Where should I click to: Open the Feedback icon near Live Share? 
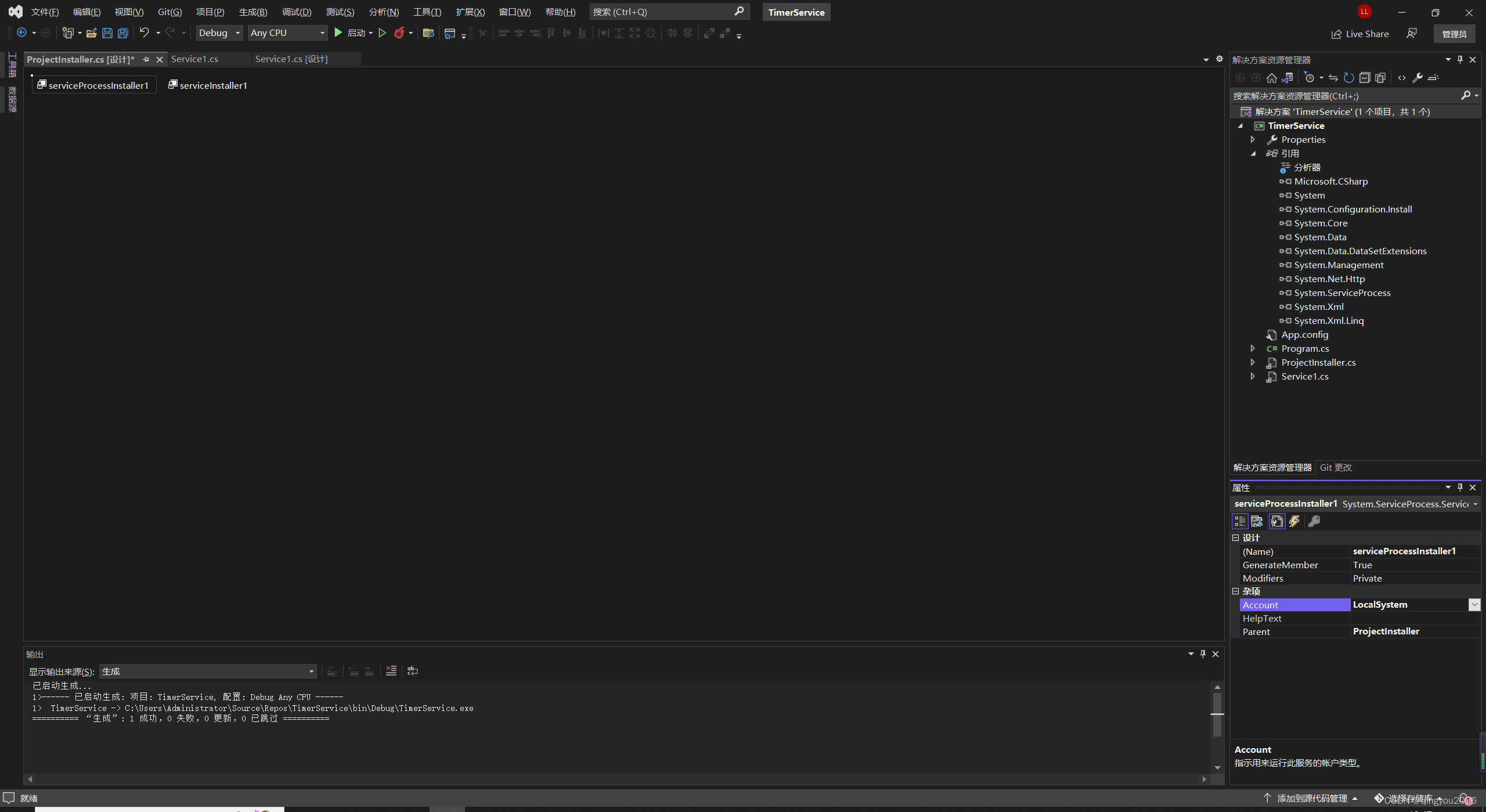[x=1412, y=34]
